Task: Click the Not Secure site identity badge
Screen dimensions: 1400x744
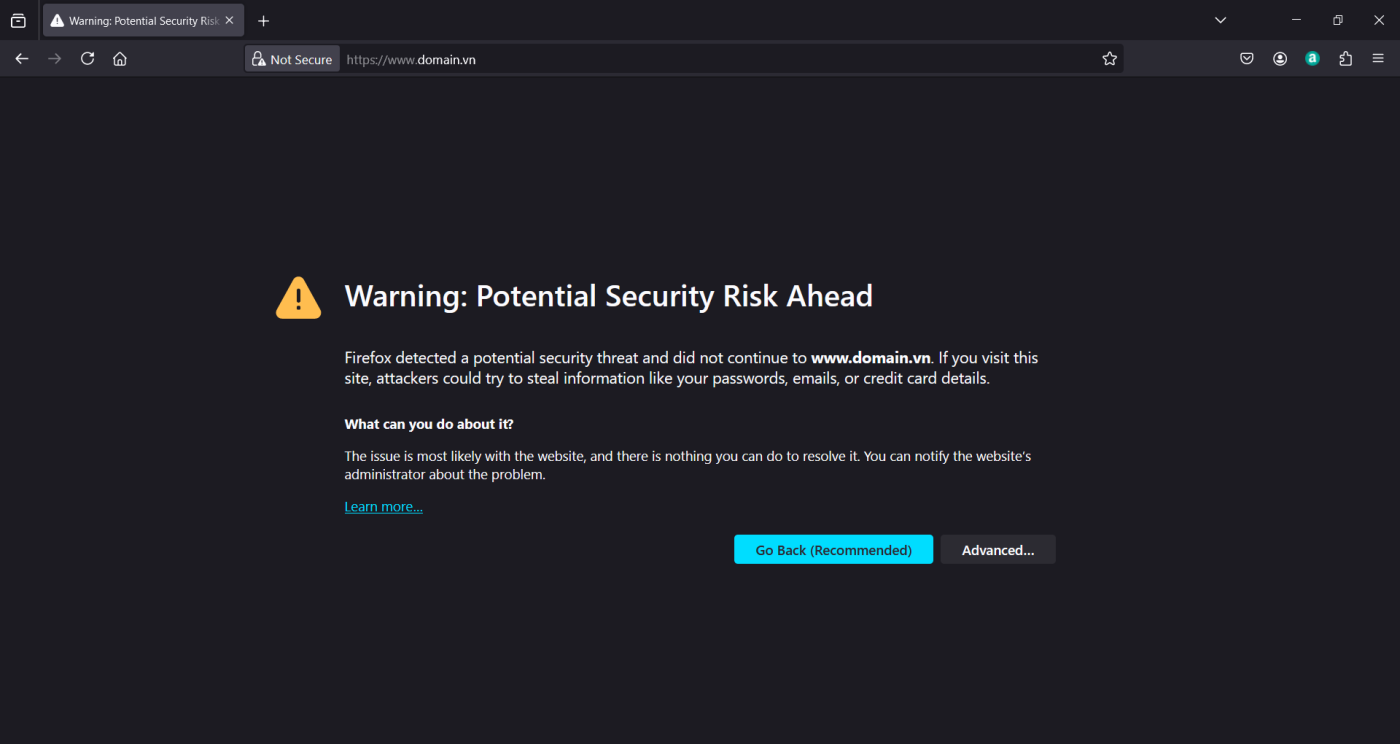Action: pyautogui.click(x=292, y=59)
